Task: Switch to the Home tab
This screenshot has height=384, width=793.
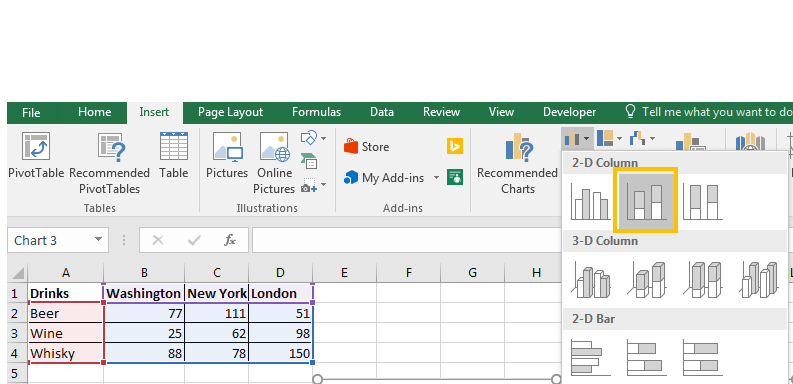Action: [95, 112]
